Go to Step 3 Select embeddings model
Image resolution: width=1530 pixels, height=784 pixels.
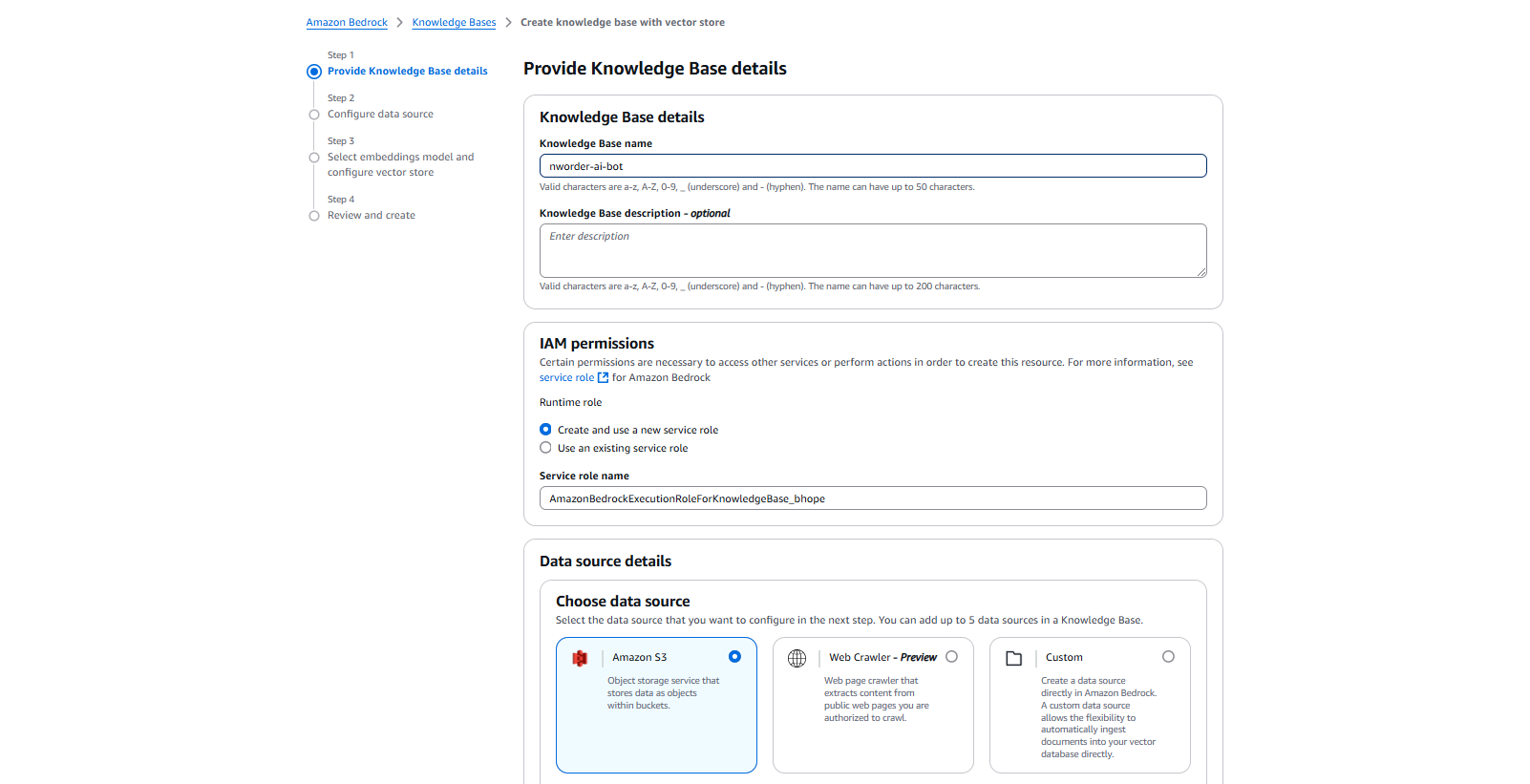[400, 164]
